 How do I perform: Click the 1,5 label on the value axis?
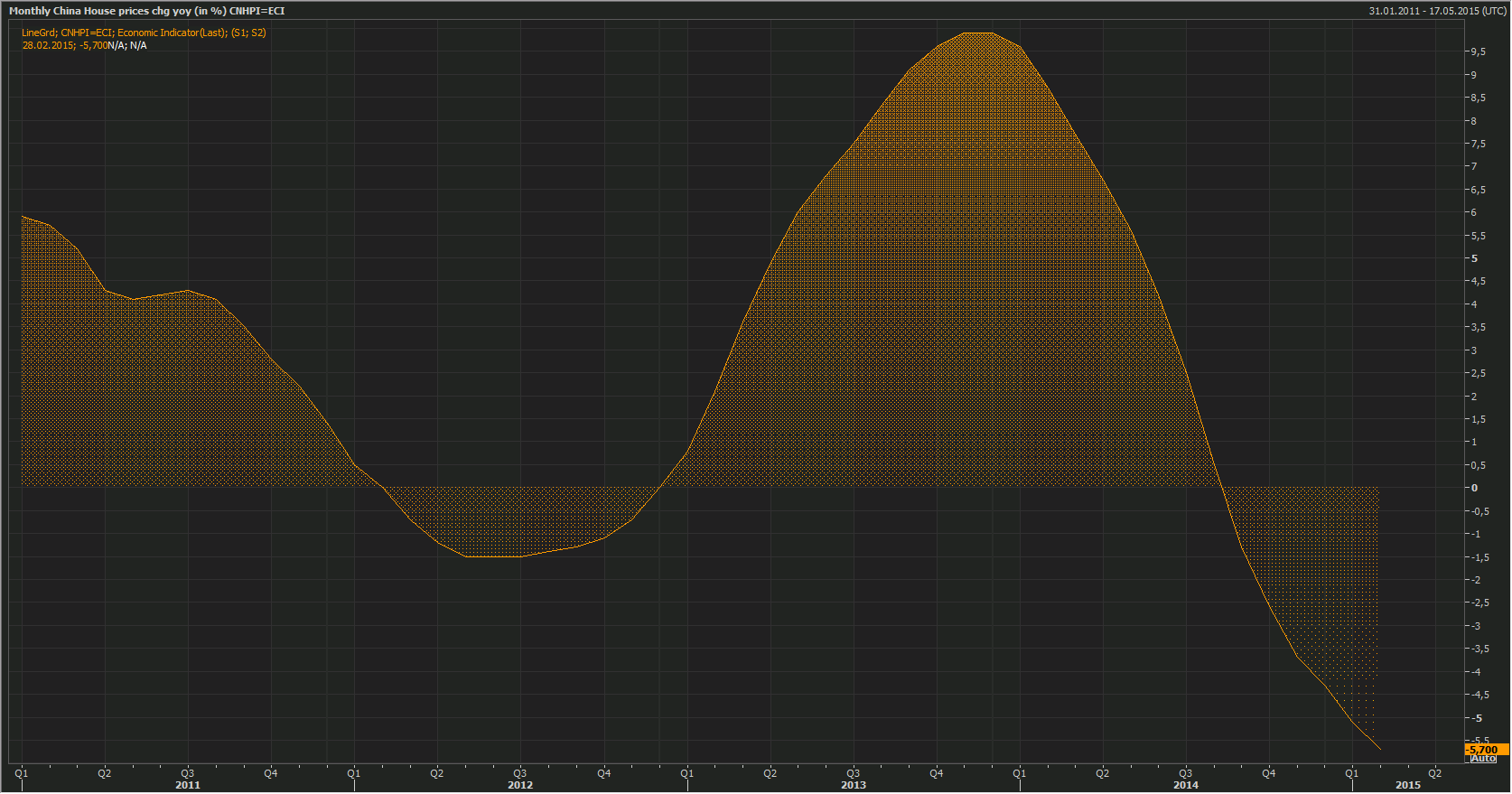tap(1478, 419)
